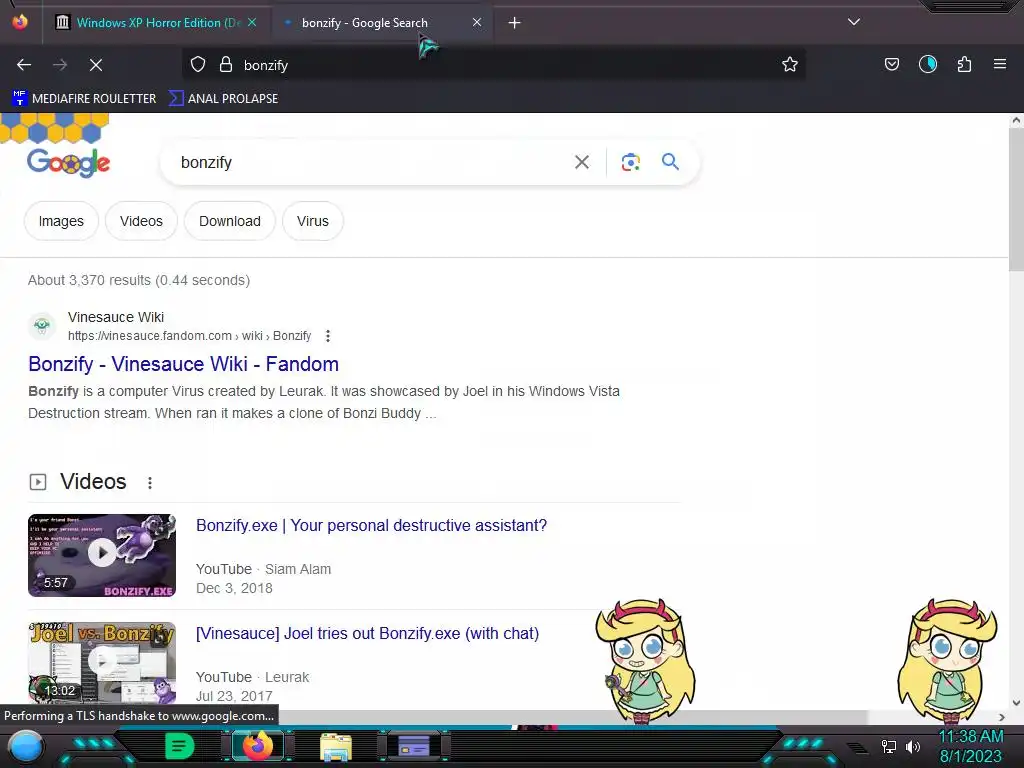
Task: Play the 13:02 Joel vs Bonzify thumbnail
Action: pos(102,663)
